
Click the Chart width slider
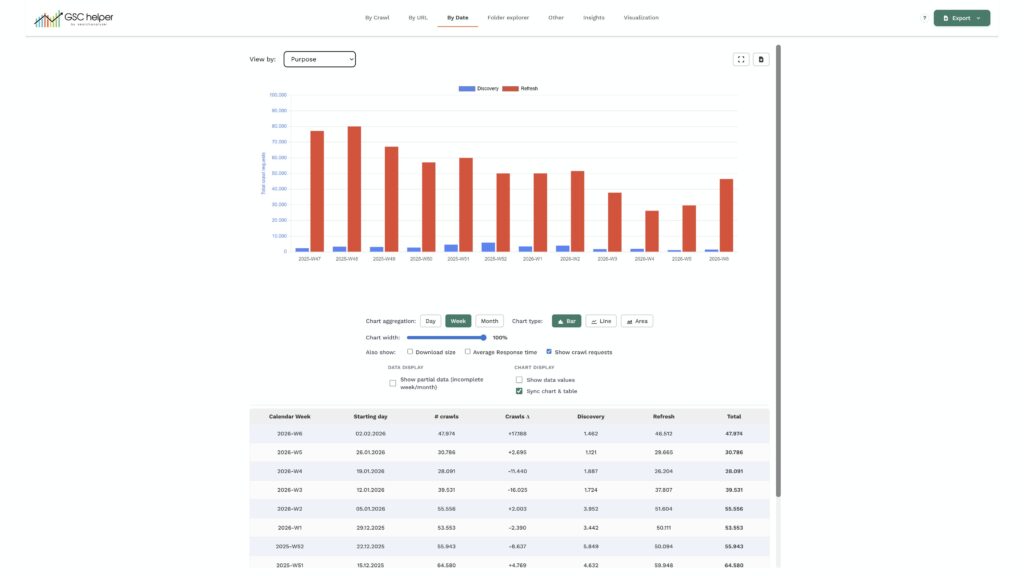point(446,337)
